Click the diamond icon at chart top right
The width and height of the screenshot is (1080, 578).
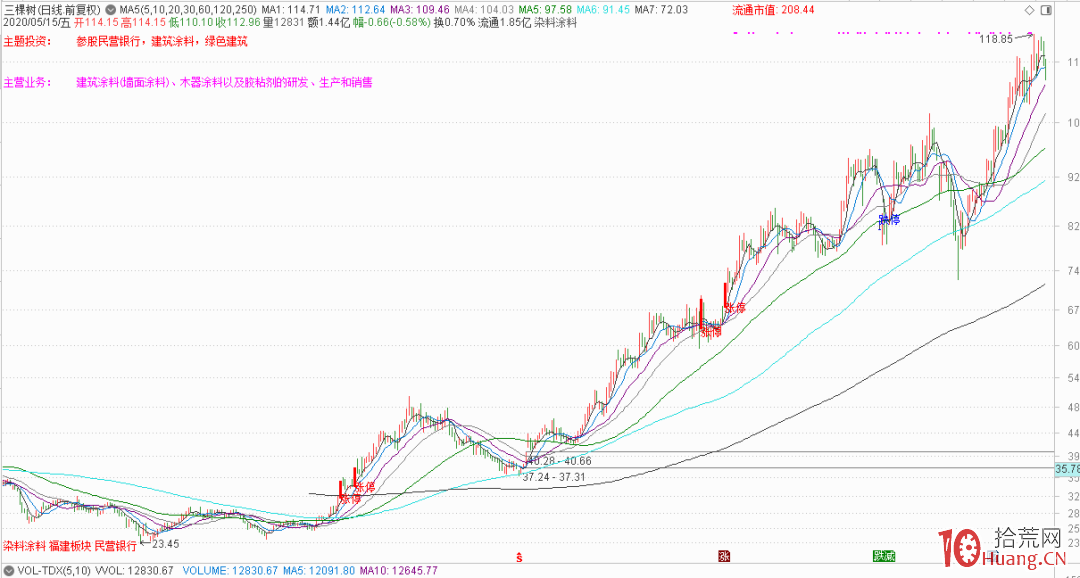[1029, 10]
